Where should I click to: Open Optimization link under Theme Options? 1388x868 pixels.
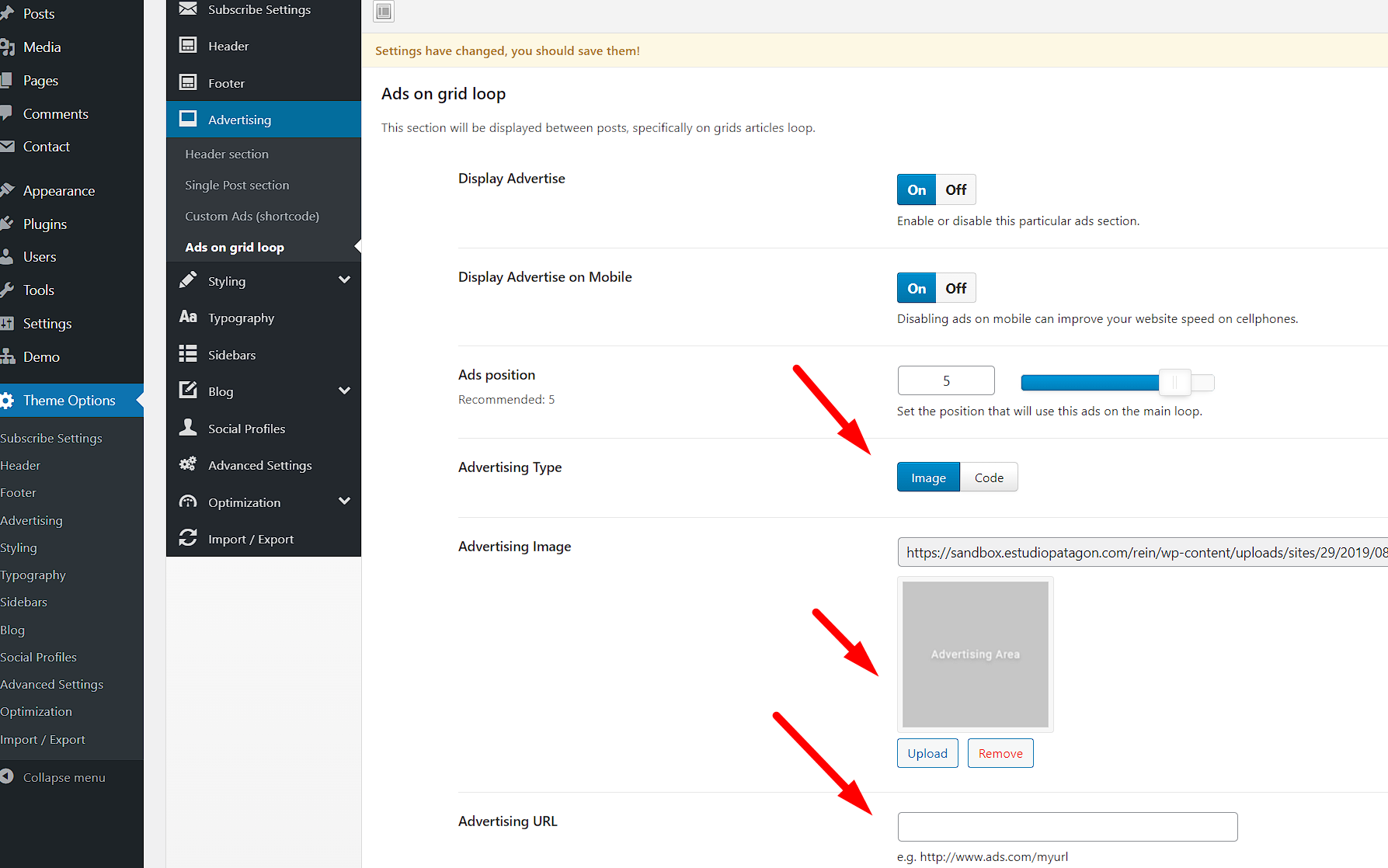tap(36, 711)
